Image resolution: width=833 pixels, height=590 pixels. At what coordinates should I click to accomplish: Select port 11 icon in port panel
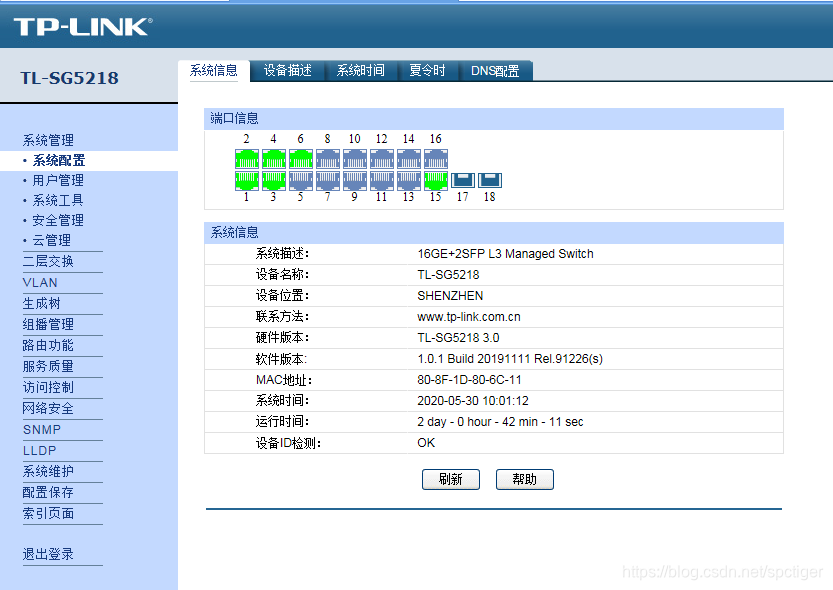pos(382,181)
